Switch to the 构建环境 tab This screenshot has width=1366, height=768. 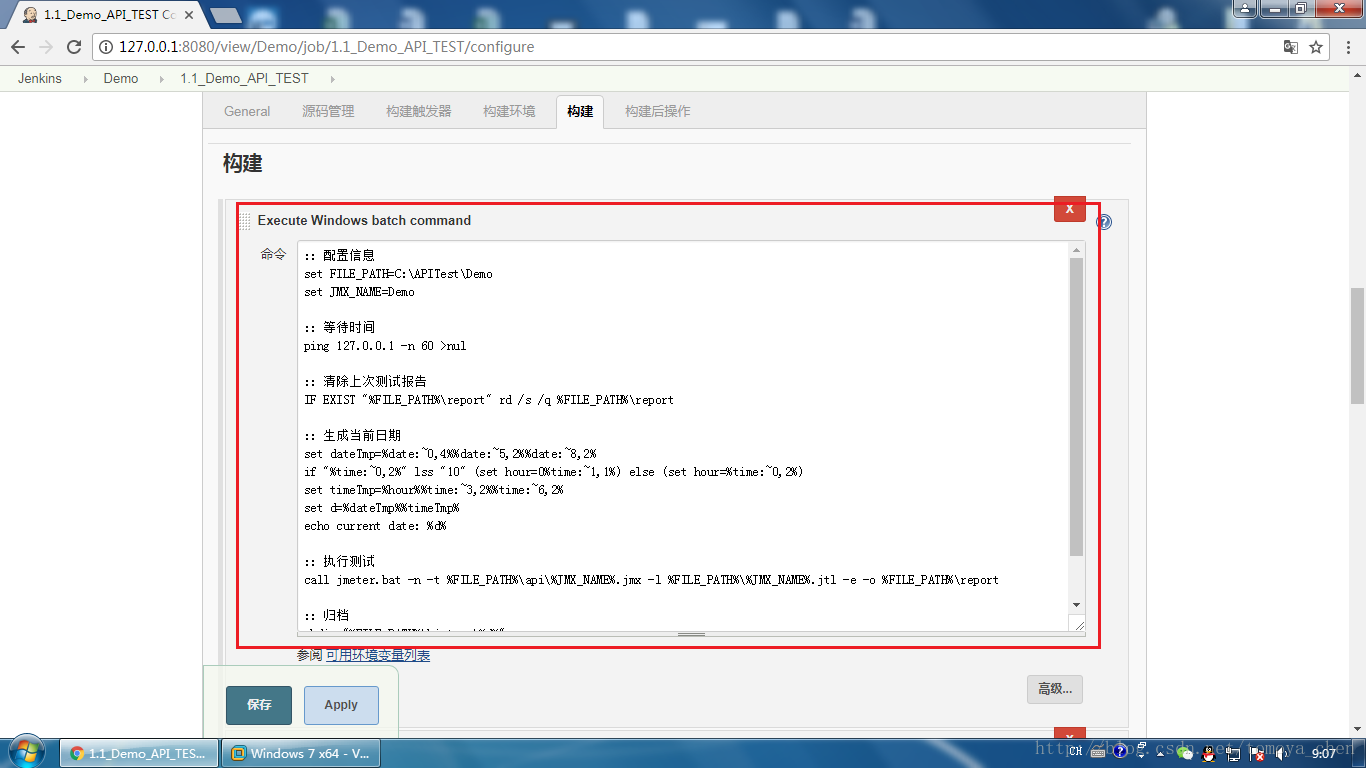click(x=509, y=112)
